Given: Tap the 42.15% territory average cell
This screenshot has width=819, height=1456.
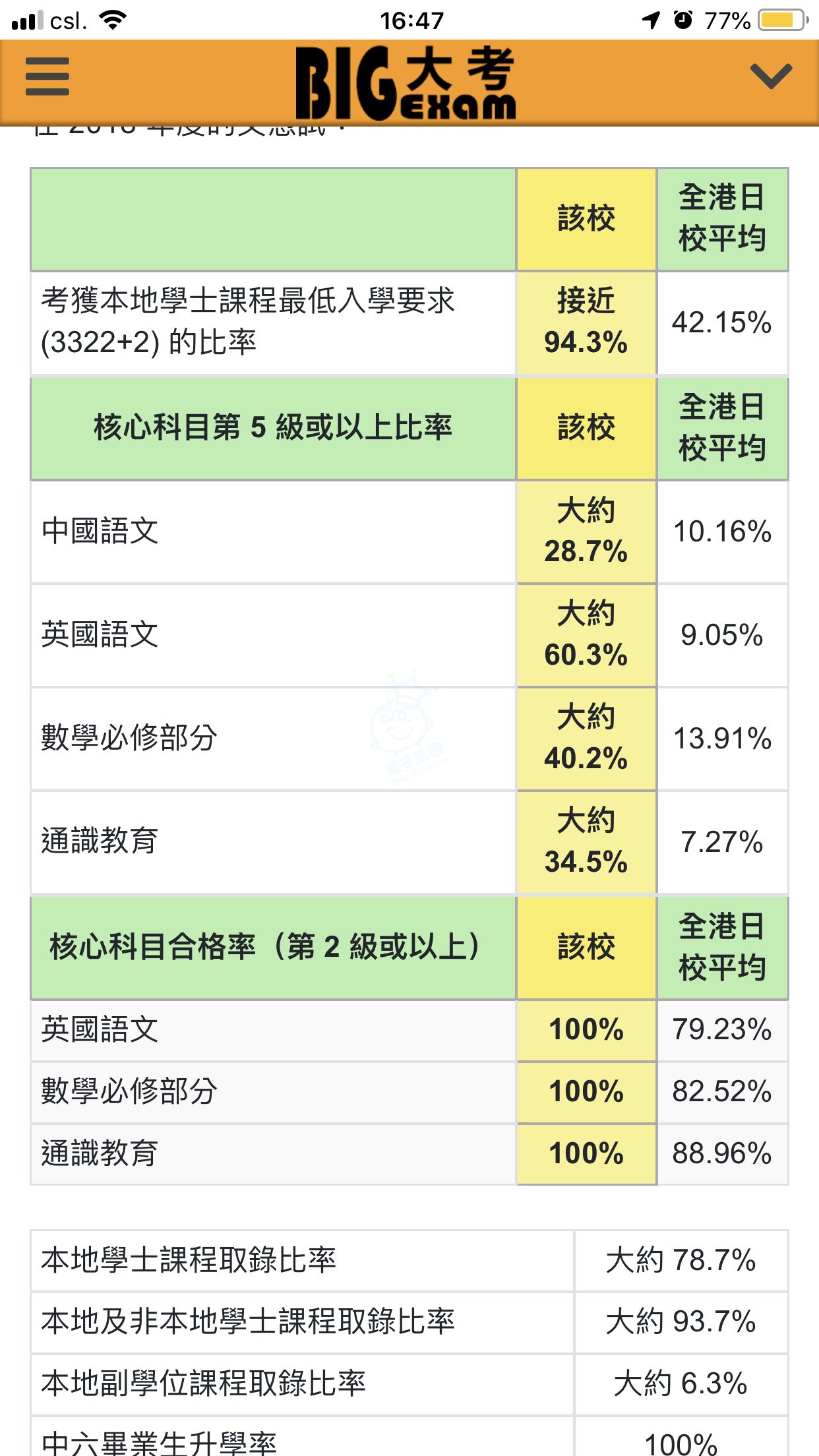Looking at the screenshot, I should click(722, 322).
